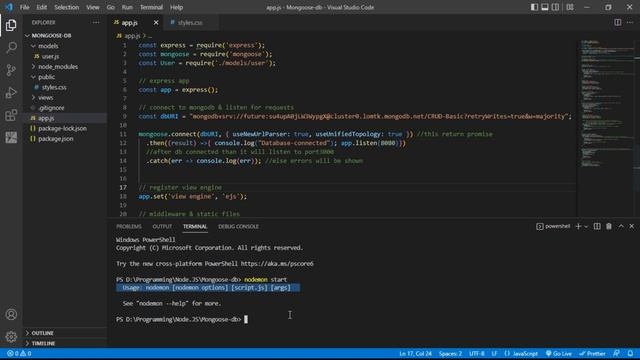The height and width of the screenshot is (360, 640).
Task: Click Go Live in status bar
Action: coord(559,353)
